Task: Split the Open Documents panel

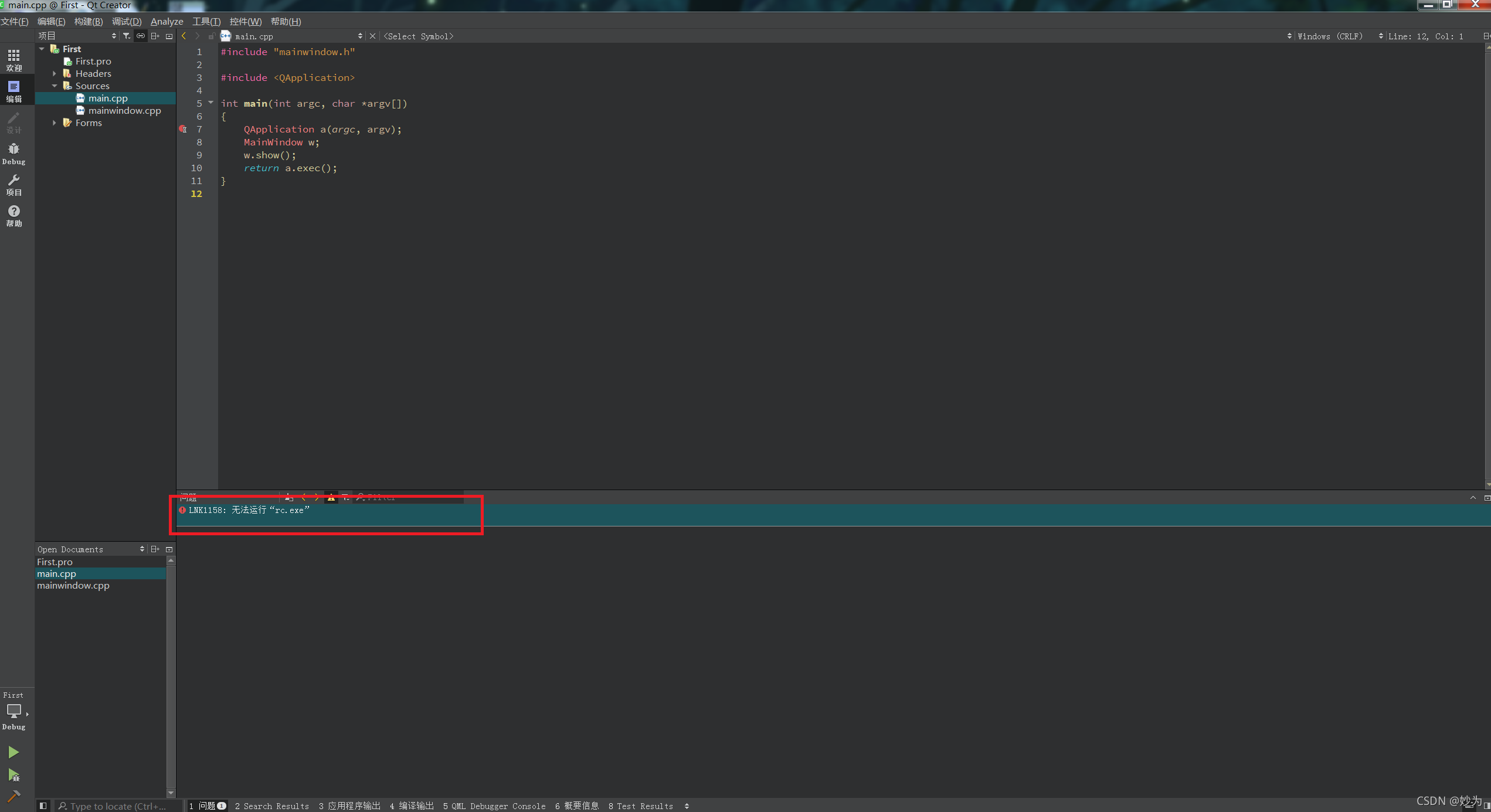Action: (155, 549)
